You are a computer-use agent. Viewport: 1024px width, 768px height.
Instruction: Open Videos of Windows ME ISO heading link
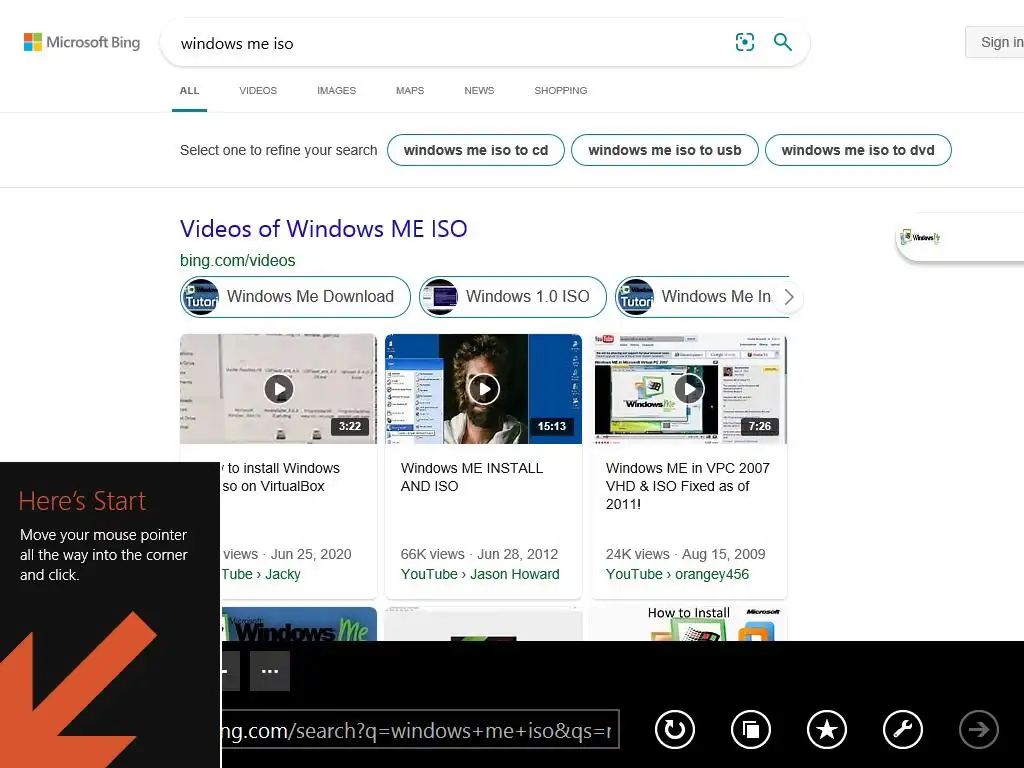324,229
